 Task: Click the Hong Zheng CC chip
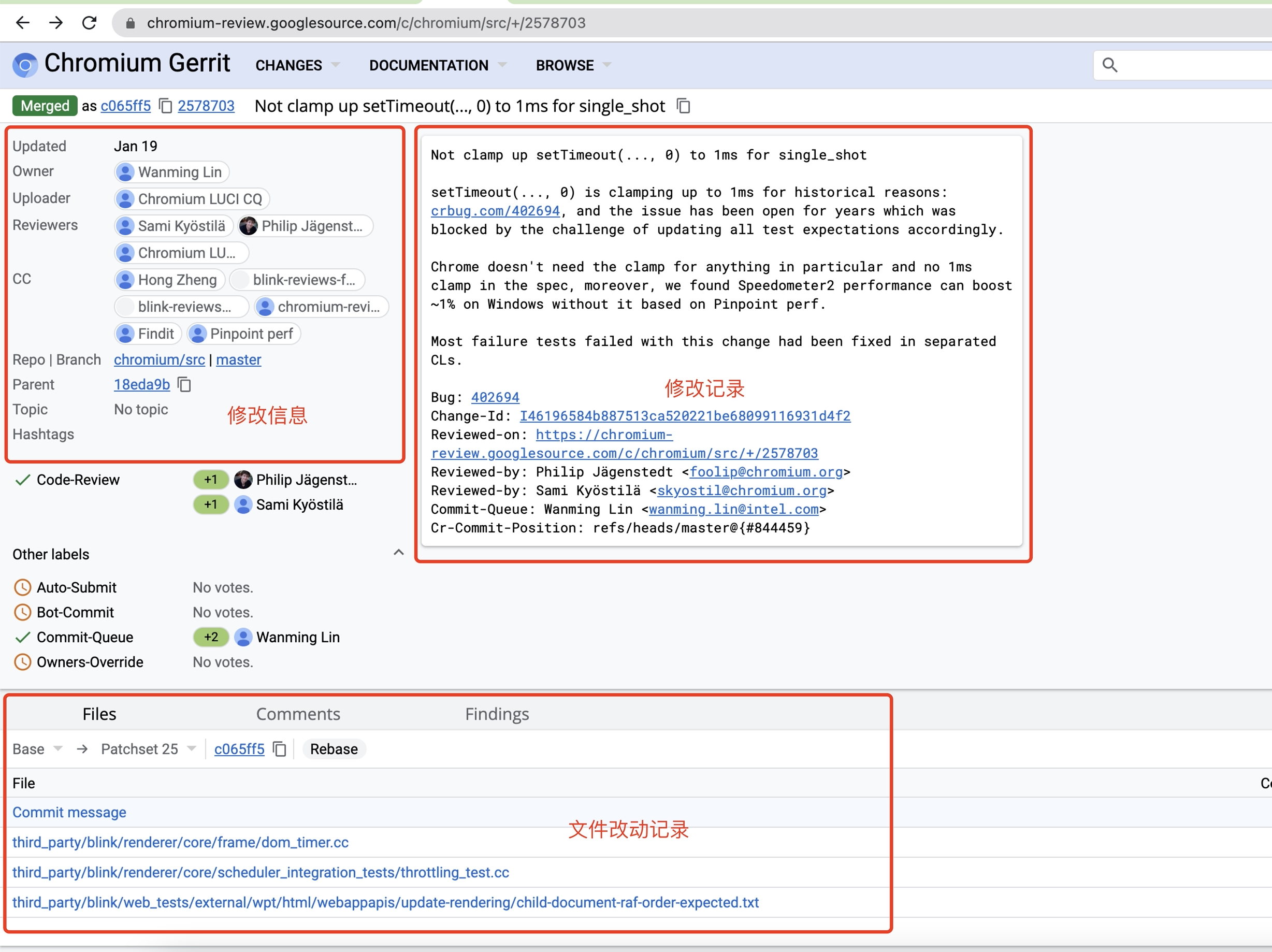point(169,280)
